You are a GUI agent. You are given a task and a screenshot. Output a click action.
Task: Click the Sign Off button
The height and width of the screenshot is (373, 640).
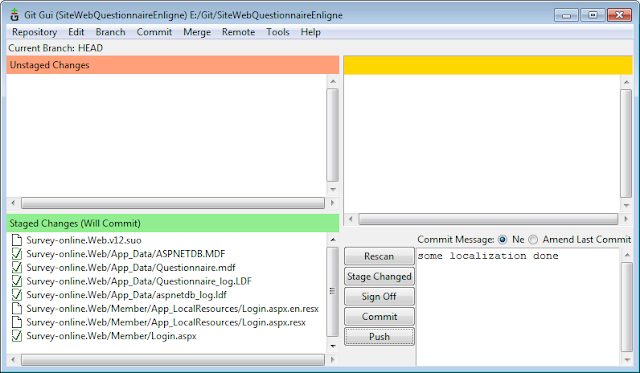click(379, 296)
